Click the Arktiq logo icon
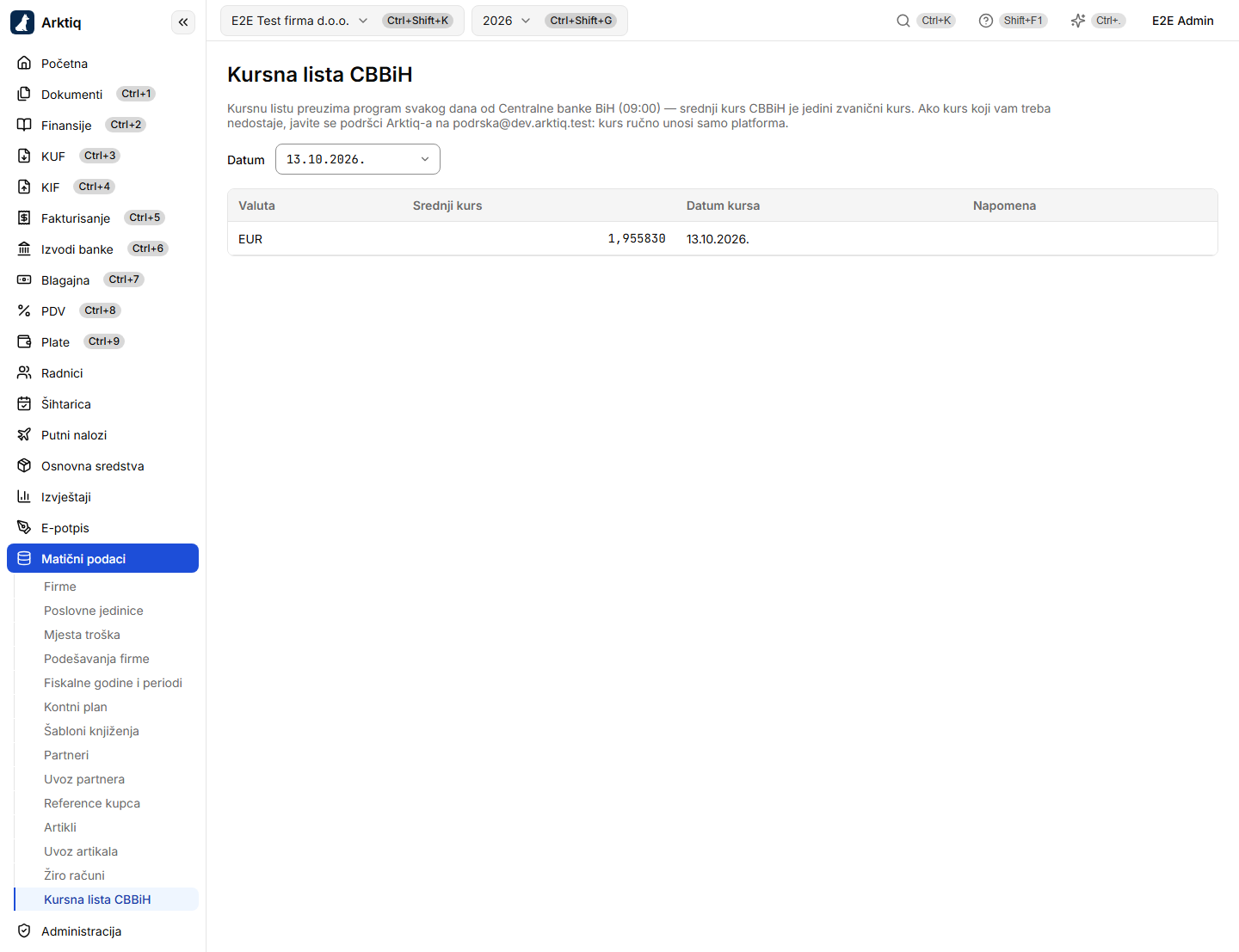Image resolution: width=1239 pixels, height=952 pixels. tap(22, 22)
